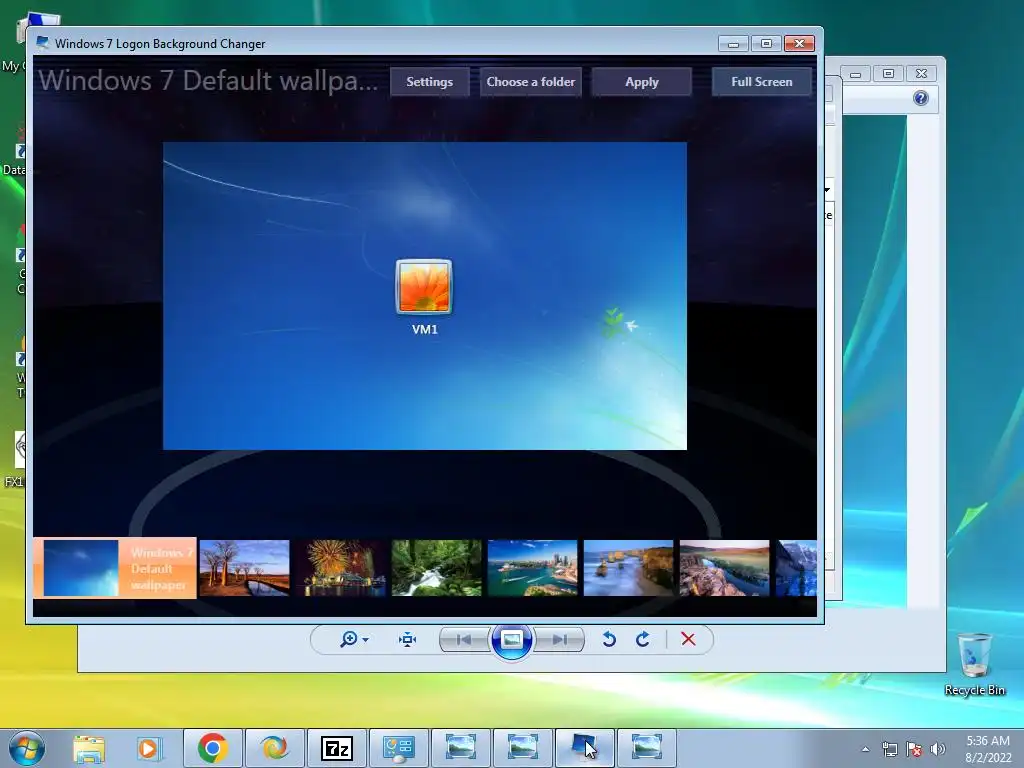Expand the zoom dropdown arrow in Photo Viewer
Image resolution: width=1024 pixels, height=768 pixels.
coord(366,639)
